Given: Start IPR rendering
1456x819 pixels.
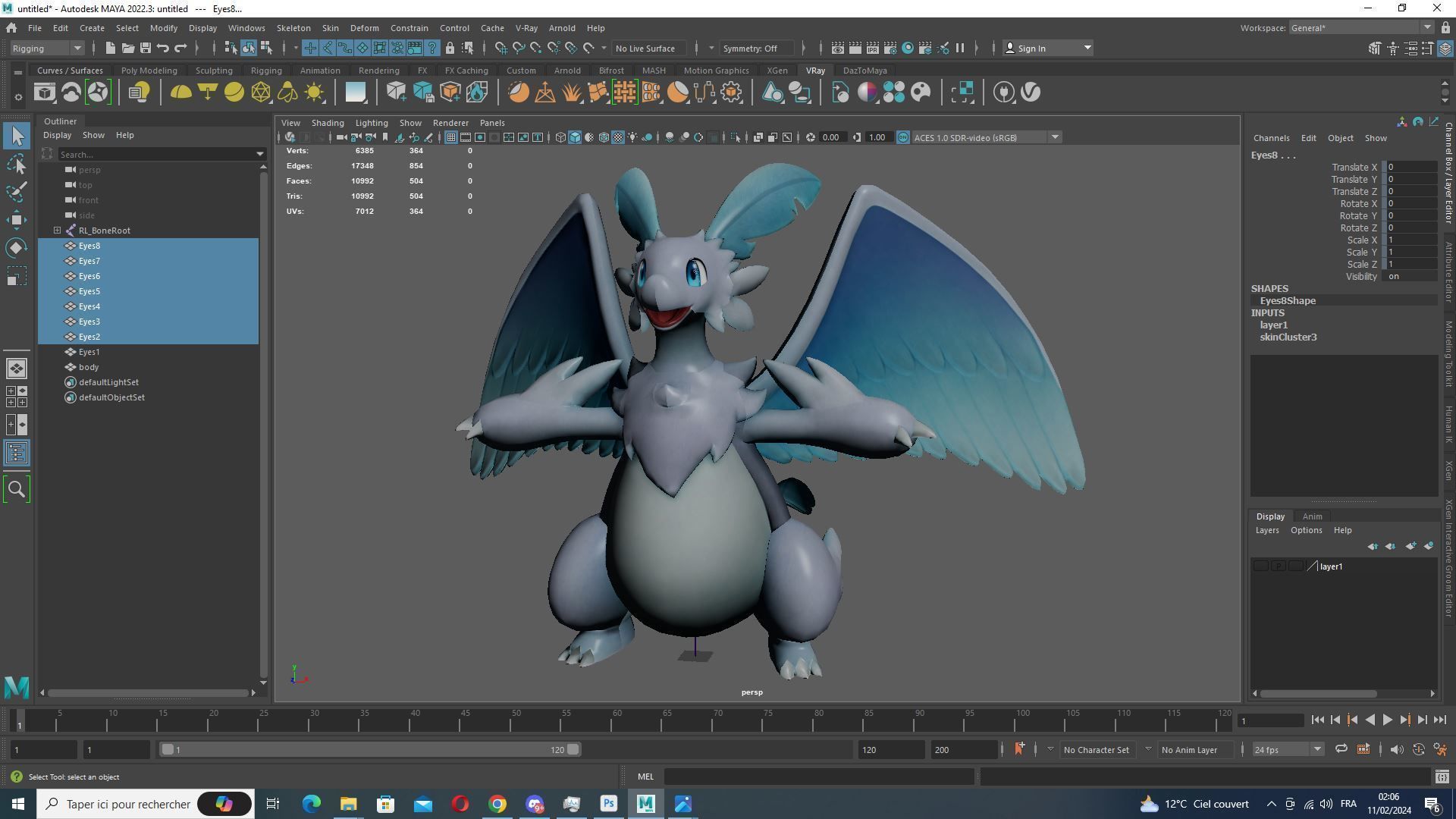Looking at the screenshot, I should [872, 48].
